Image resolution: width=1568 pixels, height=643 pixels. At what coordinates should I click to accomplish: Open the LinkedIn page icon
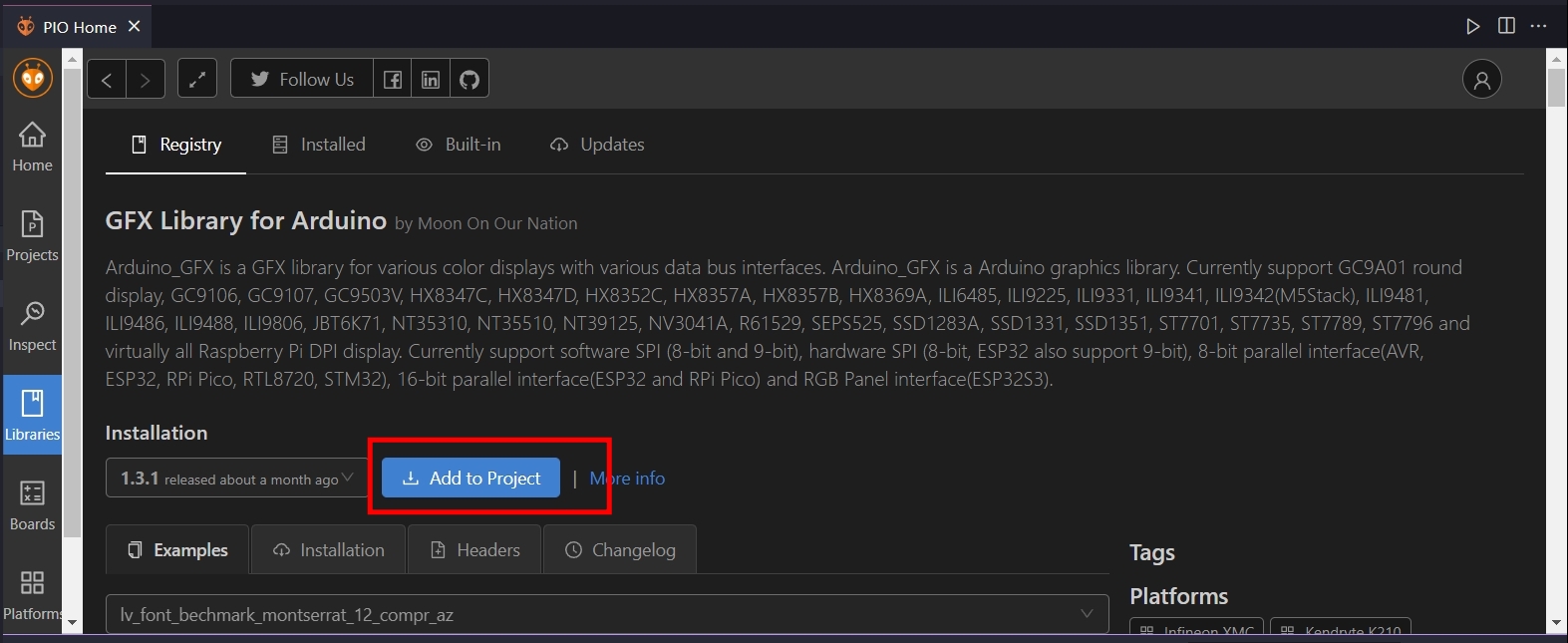431,80
